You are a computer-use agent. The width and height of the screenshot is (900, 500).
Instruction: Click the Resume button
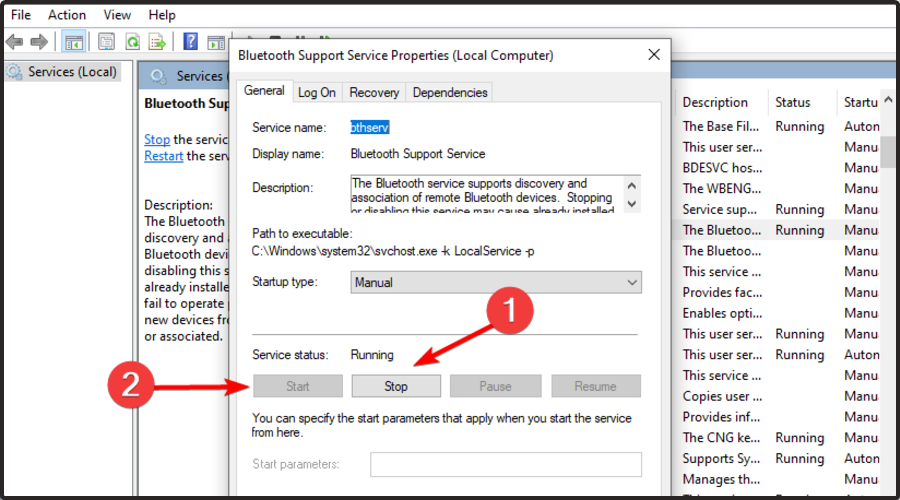click(596, 386)
